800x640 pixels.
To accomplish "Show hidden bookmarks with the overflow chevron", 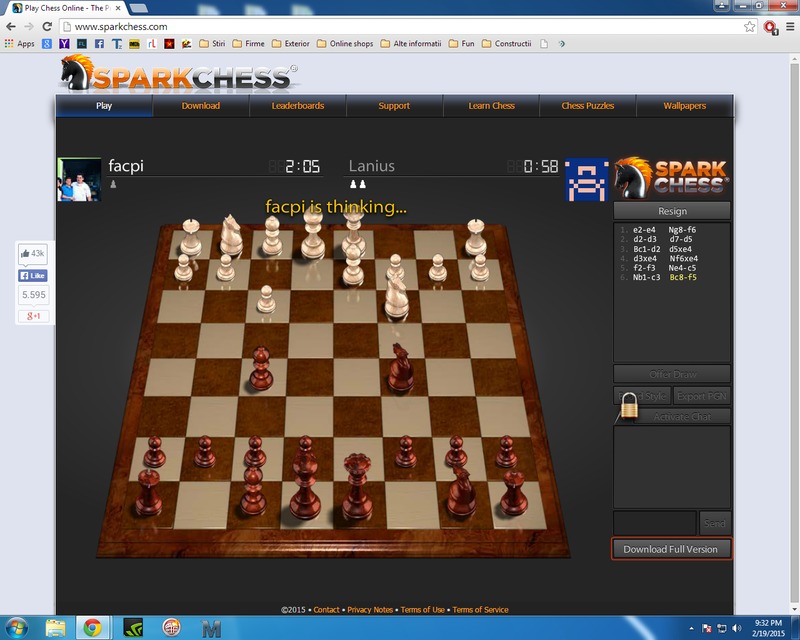I will [x=561, y=44].
